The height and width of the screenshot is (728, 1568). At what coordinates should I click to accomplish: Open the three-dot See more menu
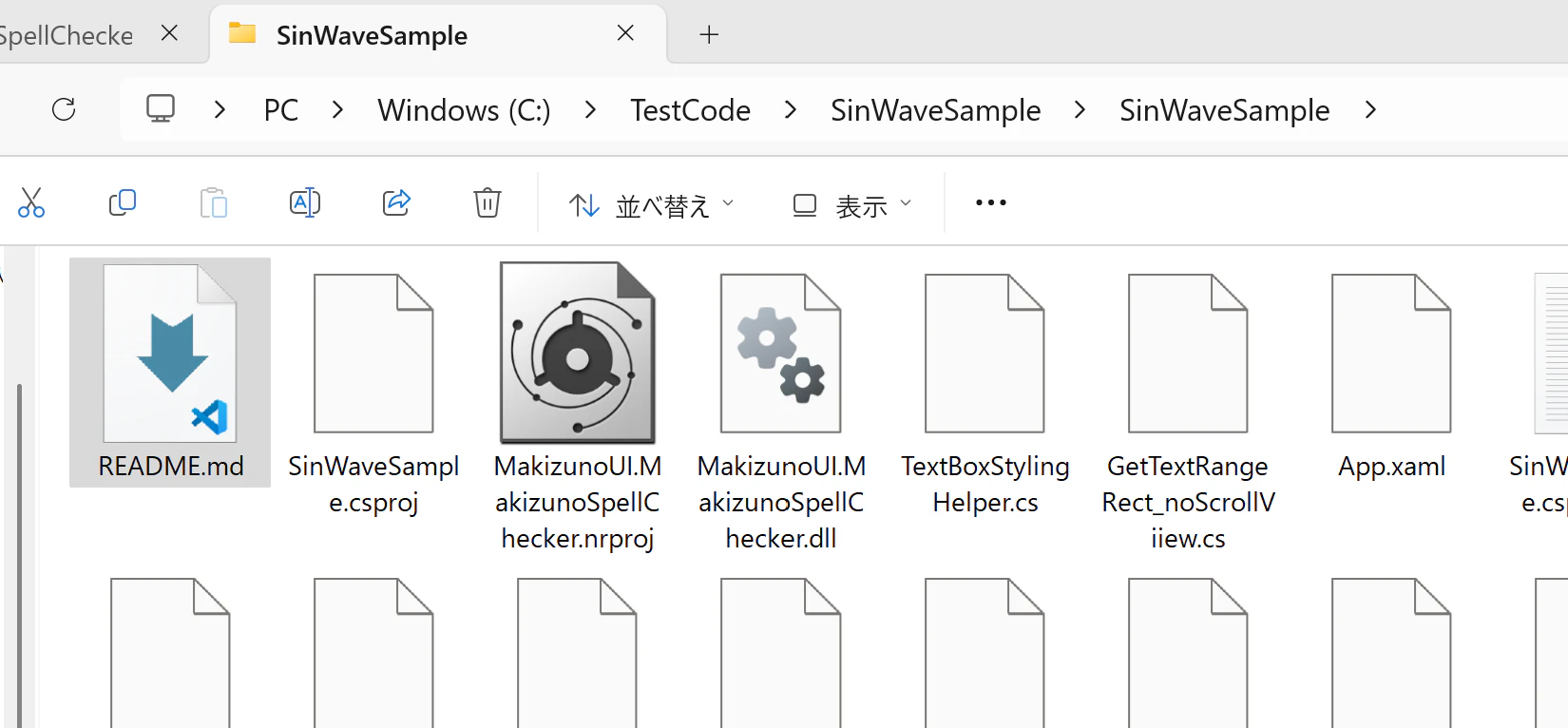coord(991,202)
